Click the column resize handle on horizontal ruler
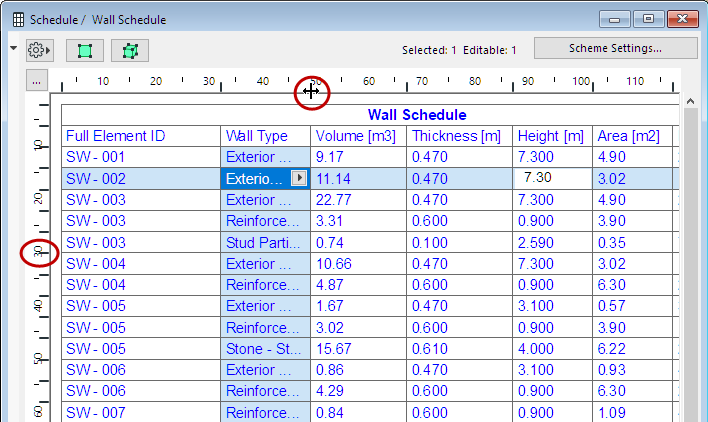This screenshot has width=708, height=422. [311, 91]
